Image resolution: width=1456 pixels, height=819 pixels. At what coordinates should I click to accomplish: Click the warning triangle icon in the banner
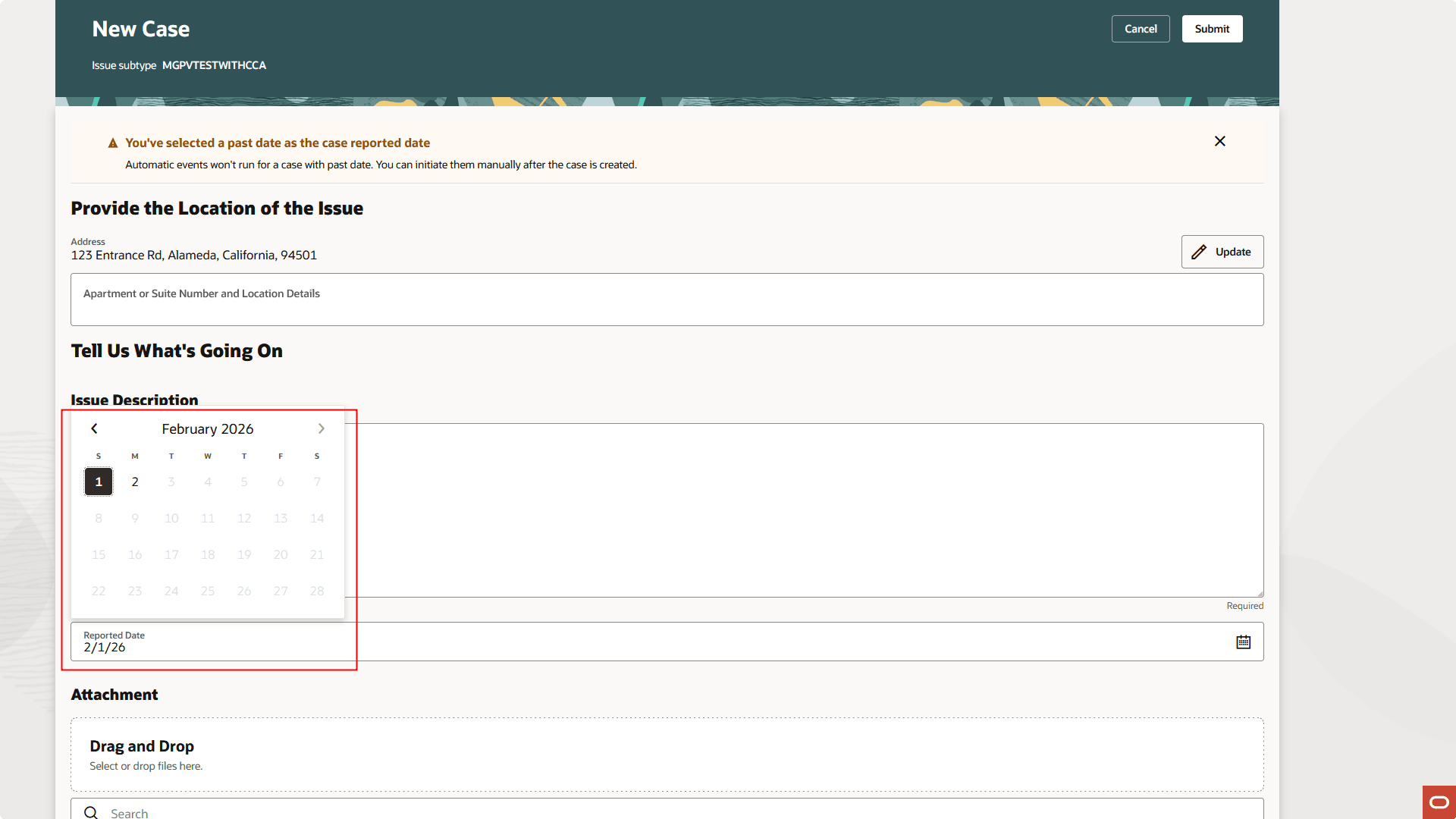pyautogui.click(x=112, y=142)
